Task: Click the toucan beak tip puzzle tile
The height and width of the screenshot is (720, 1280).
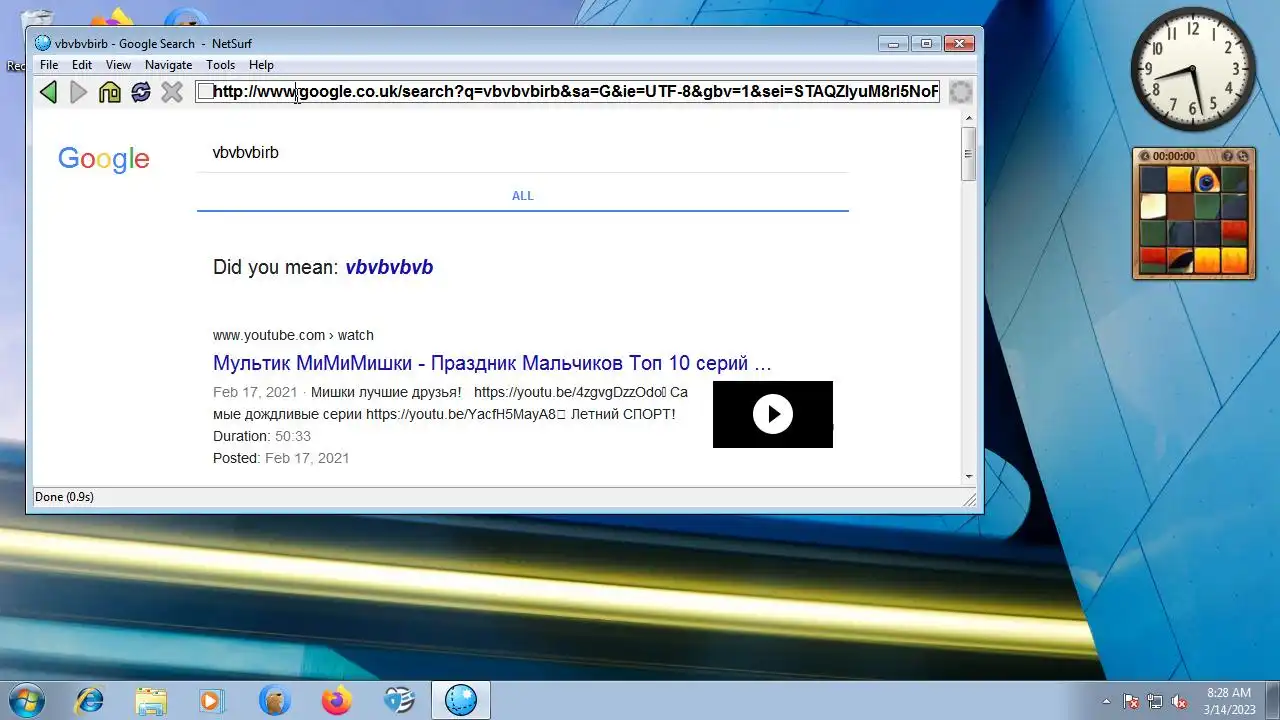Action: 1180,260
